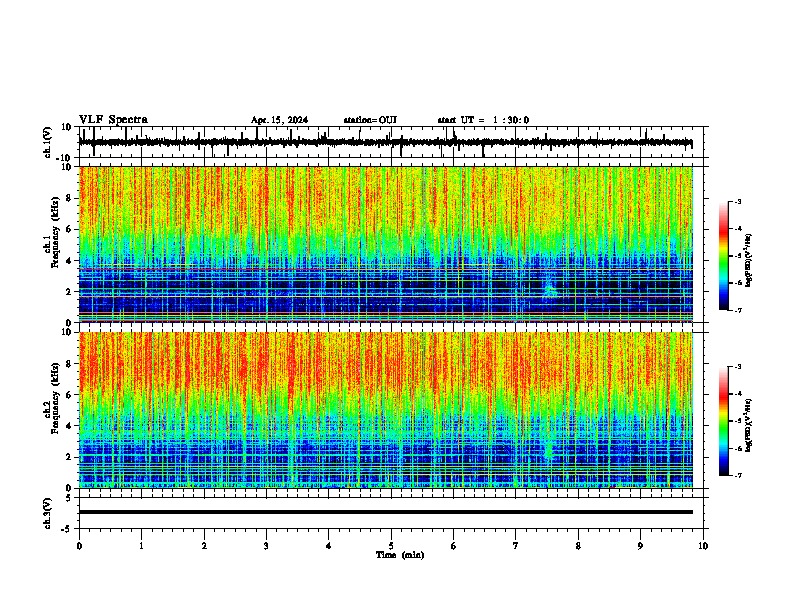
Task: Click the "ch.1(V)" axis label
Action: [47, 142]
